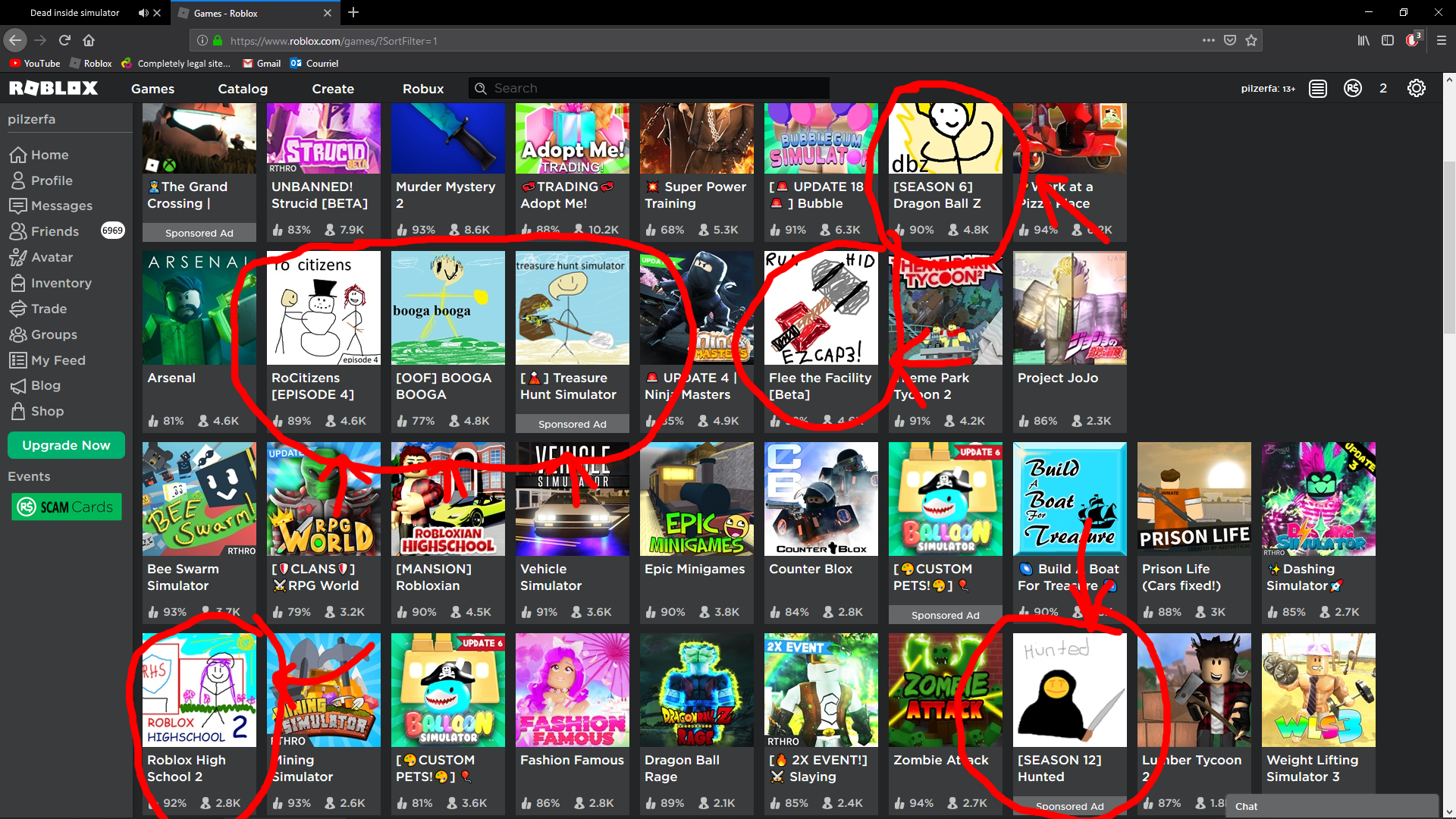Viewport: 1456px width, 819px height.
Task: Open the Friends sidebar icon
Action: point(18,231)
